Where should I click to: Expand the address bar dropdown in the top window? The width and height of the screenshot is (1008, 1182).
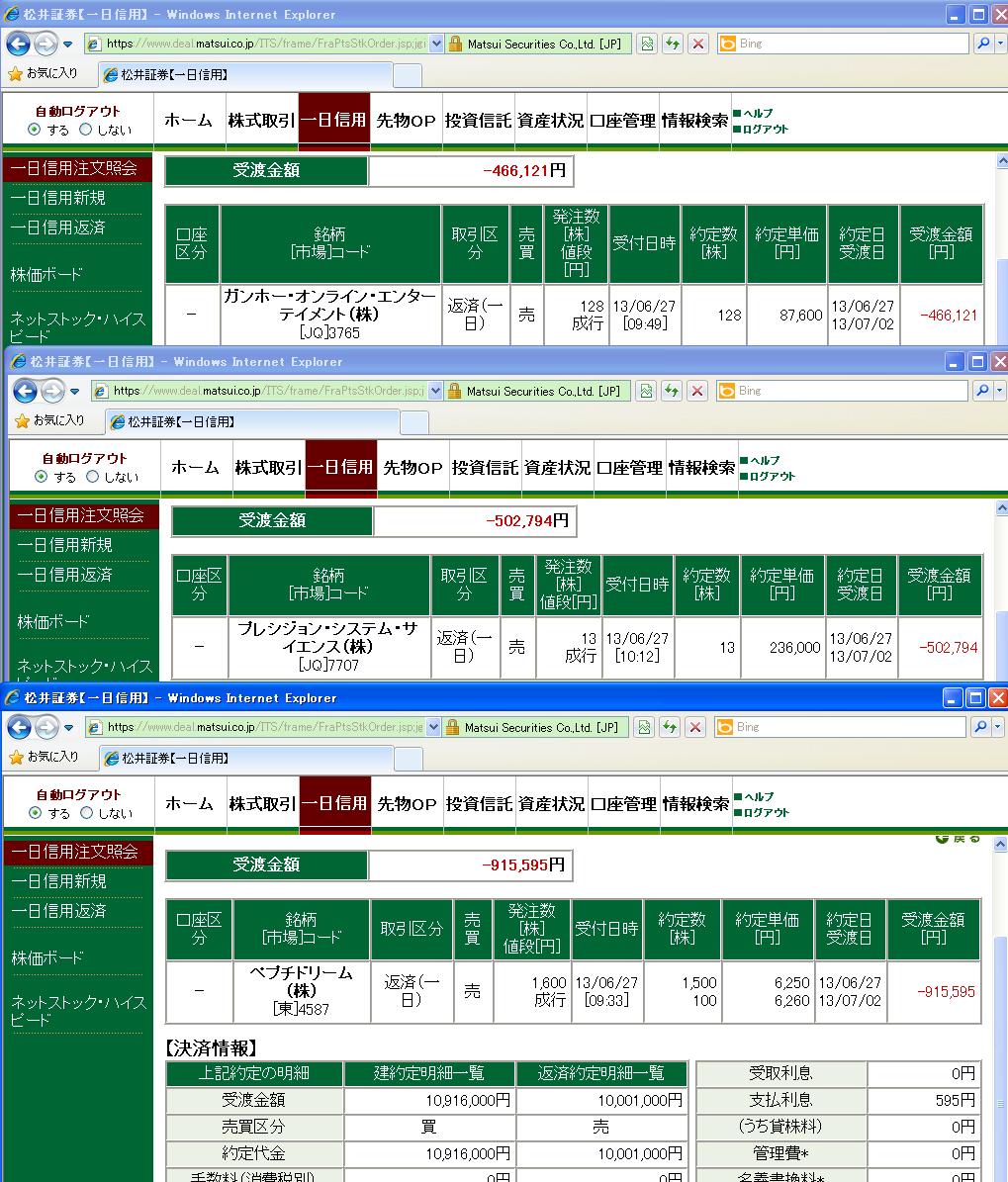point(435,44)
